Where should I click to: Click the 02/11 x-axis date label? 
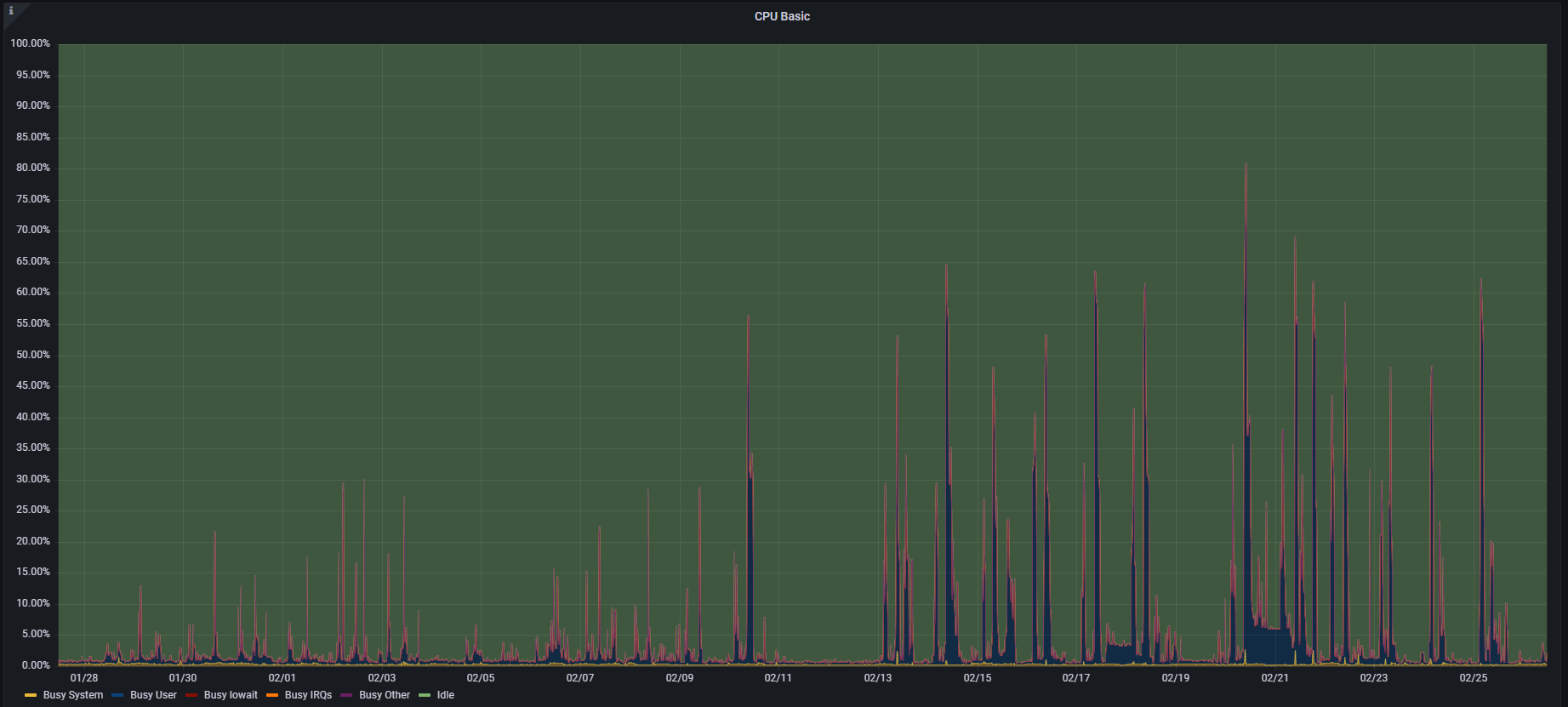point(778,678)
